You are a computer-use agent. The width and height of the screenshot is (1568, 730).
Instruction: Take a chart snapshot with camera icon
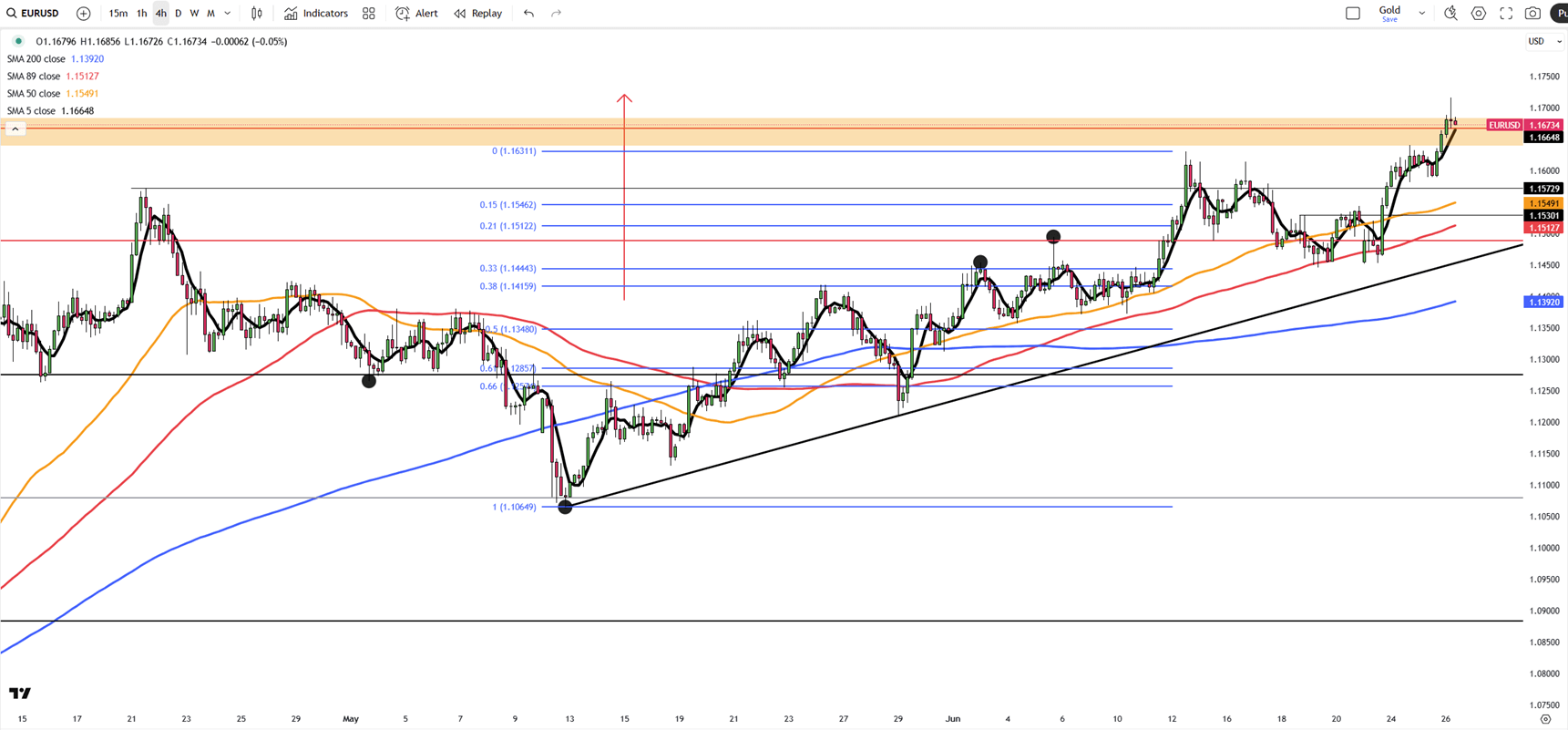1533,14
